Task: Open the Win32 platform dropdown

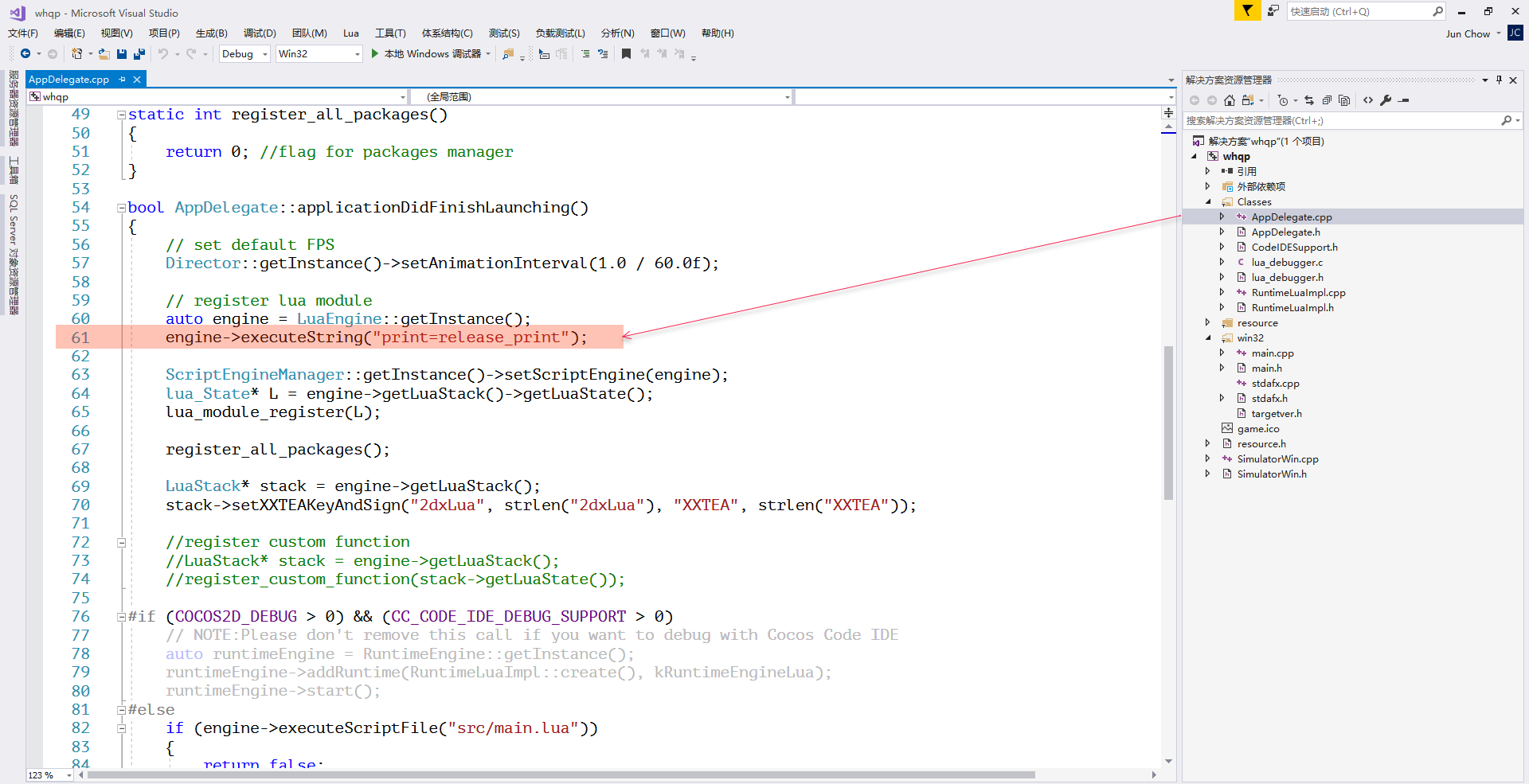Action: click(319, 53)
